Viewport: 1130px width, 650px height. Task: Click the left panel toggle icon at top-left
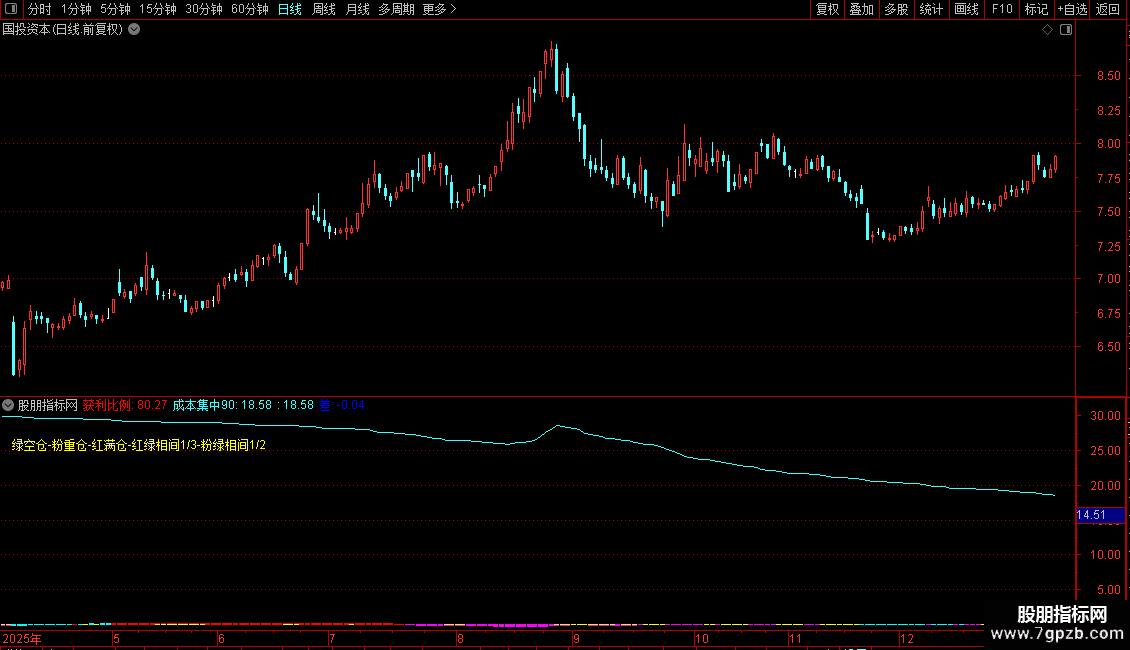coord(11,9)
